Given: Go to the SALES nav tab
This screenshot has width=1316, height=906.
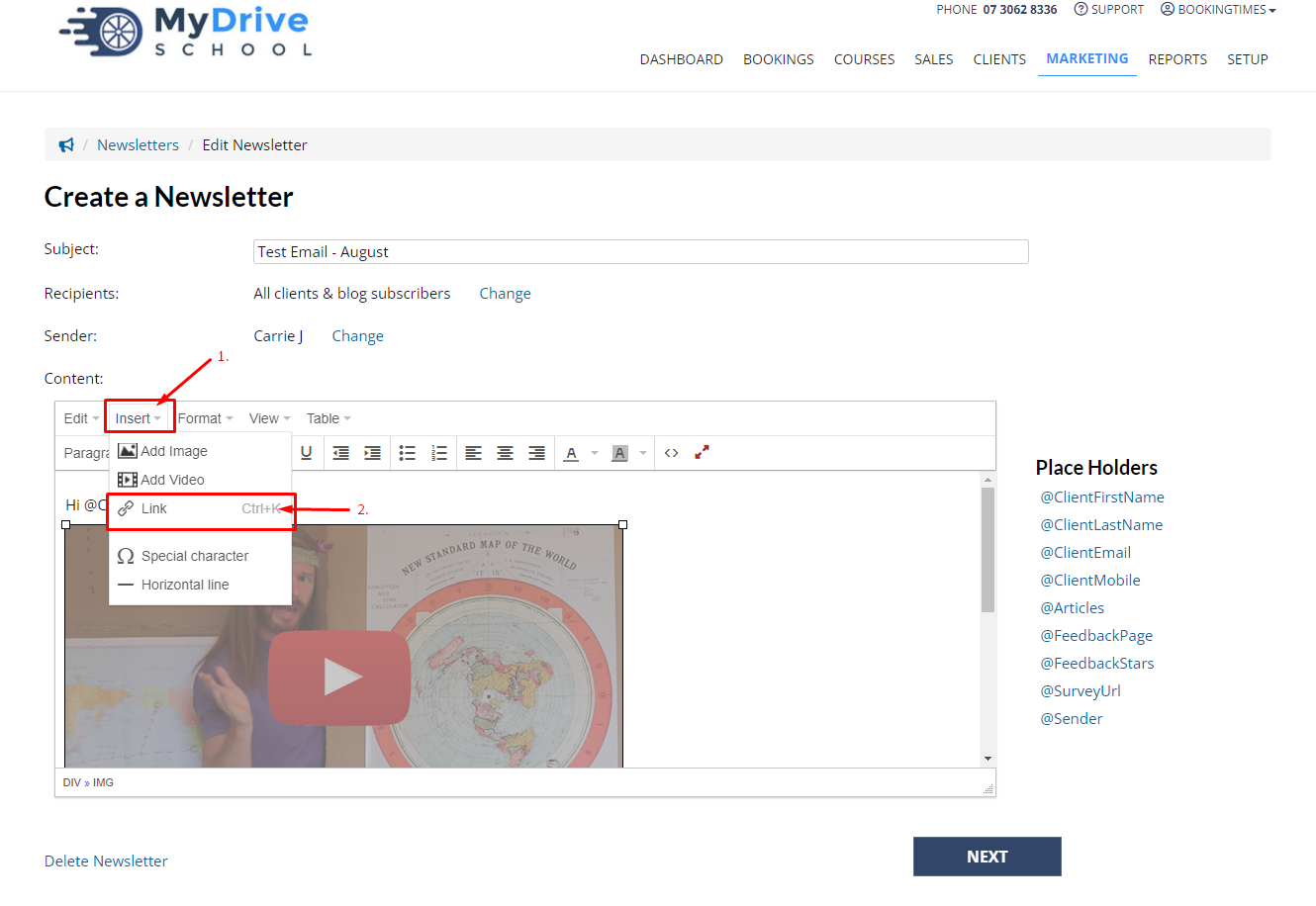Looking at the screenshot, I should pyautogui.click(x=934, y=59).
